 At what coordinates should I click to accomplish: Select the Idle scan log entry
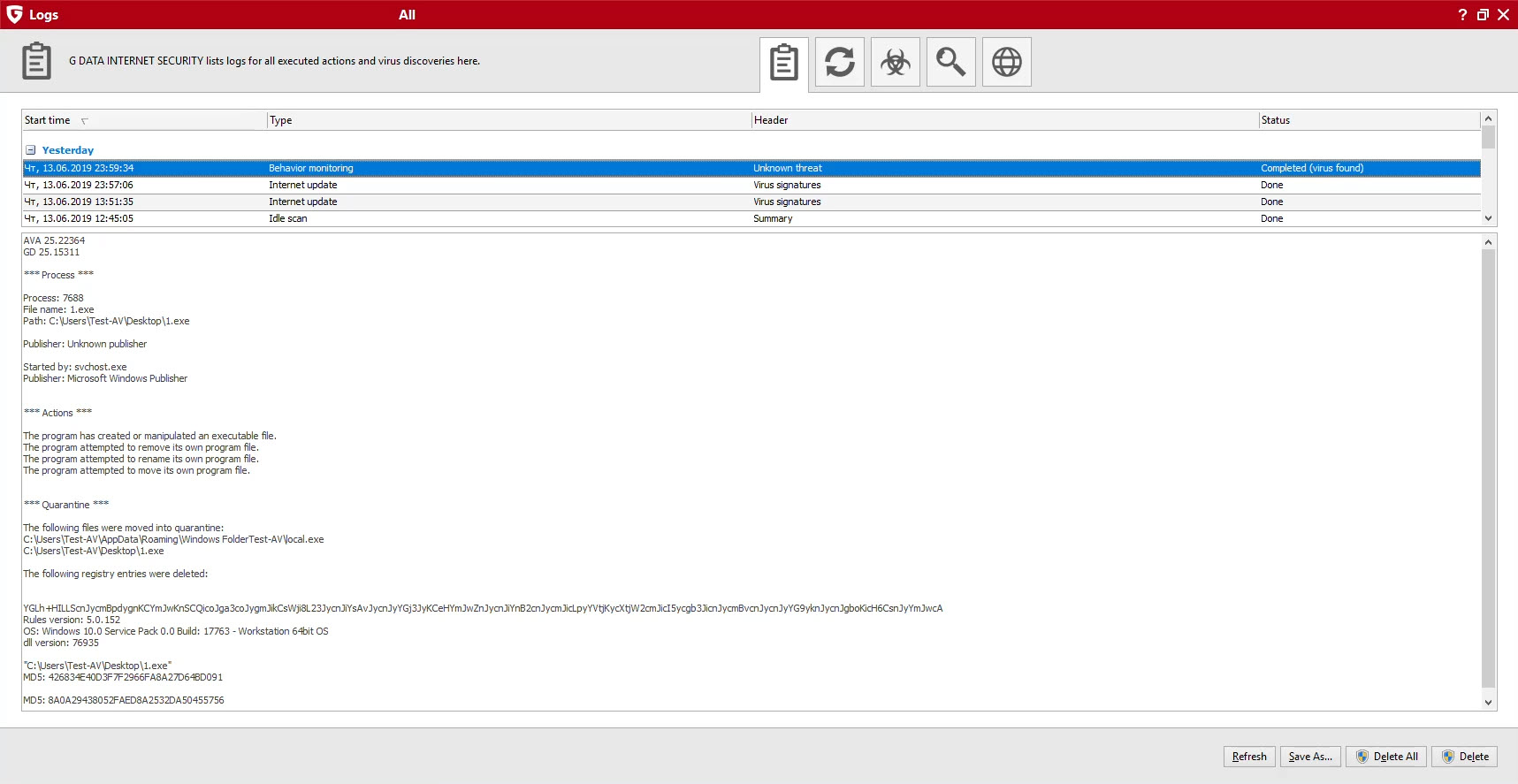[751, 218]
